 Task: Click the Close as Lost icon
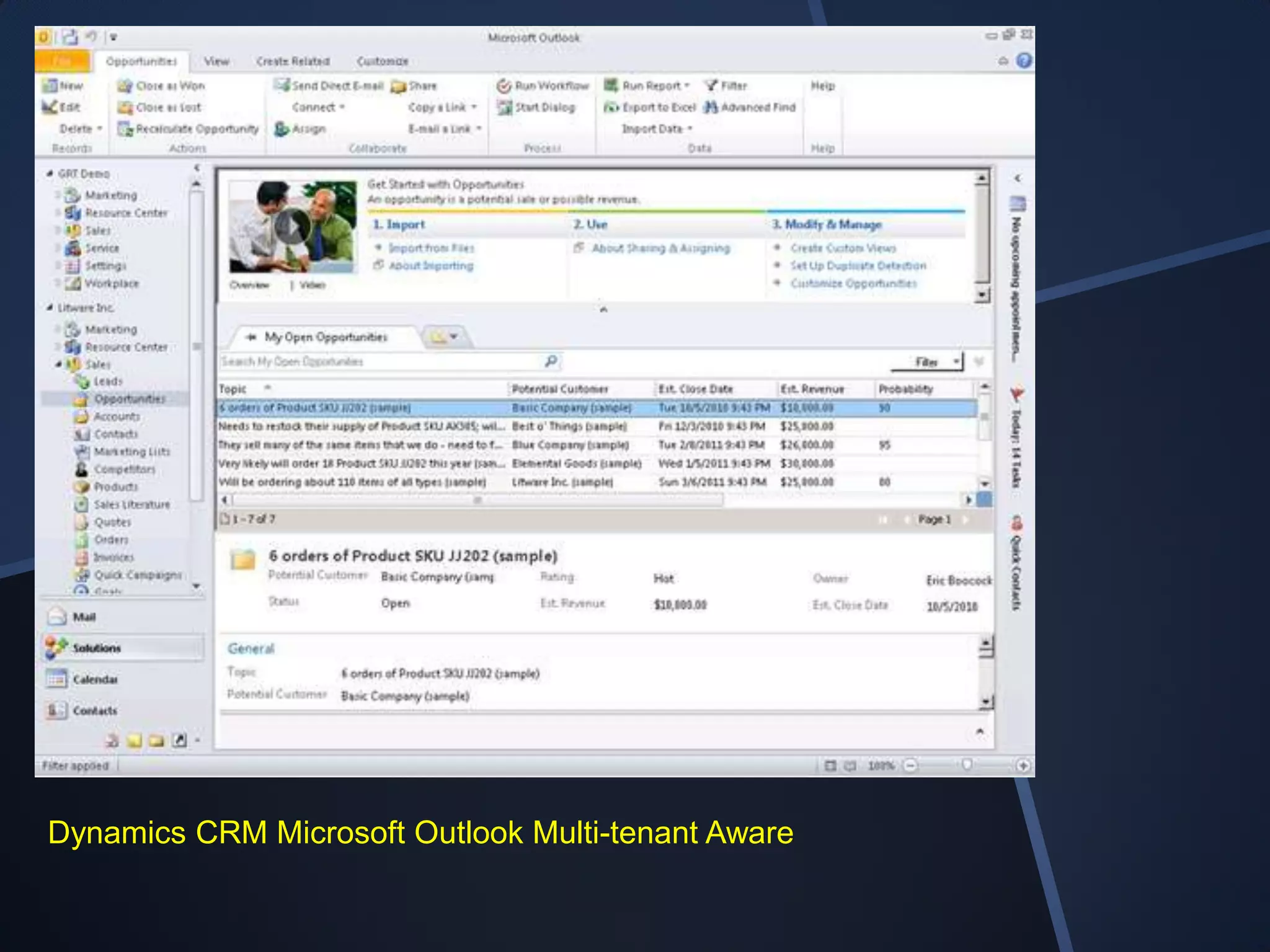pyautogui.click(x=125, y=107)
